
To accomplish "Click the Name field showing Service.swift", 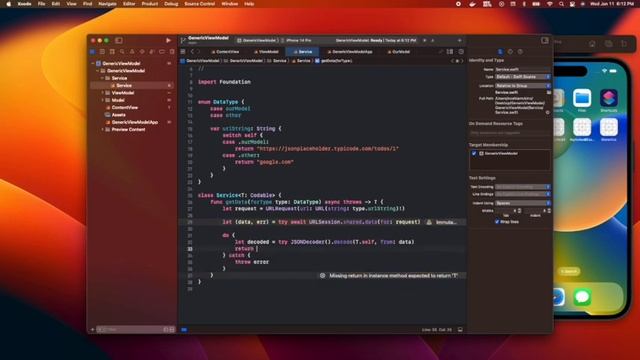I will coord(522,69).
